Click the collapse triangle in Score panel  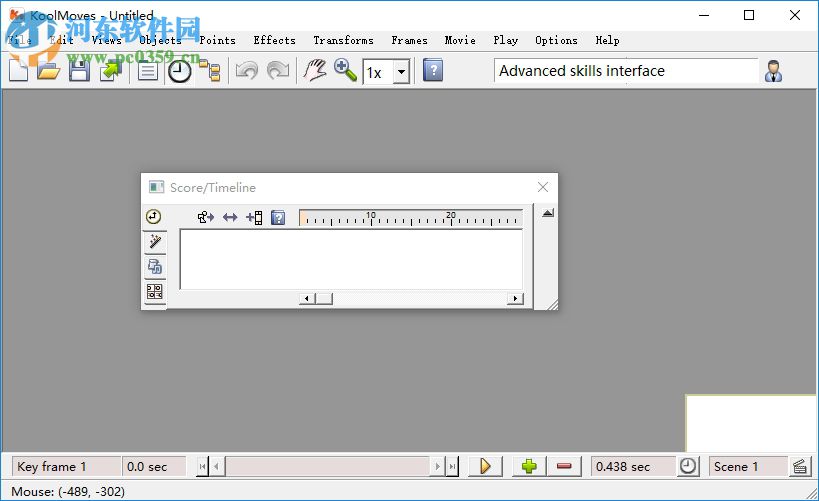547,213
